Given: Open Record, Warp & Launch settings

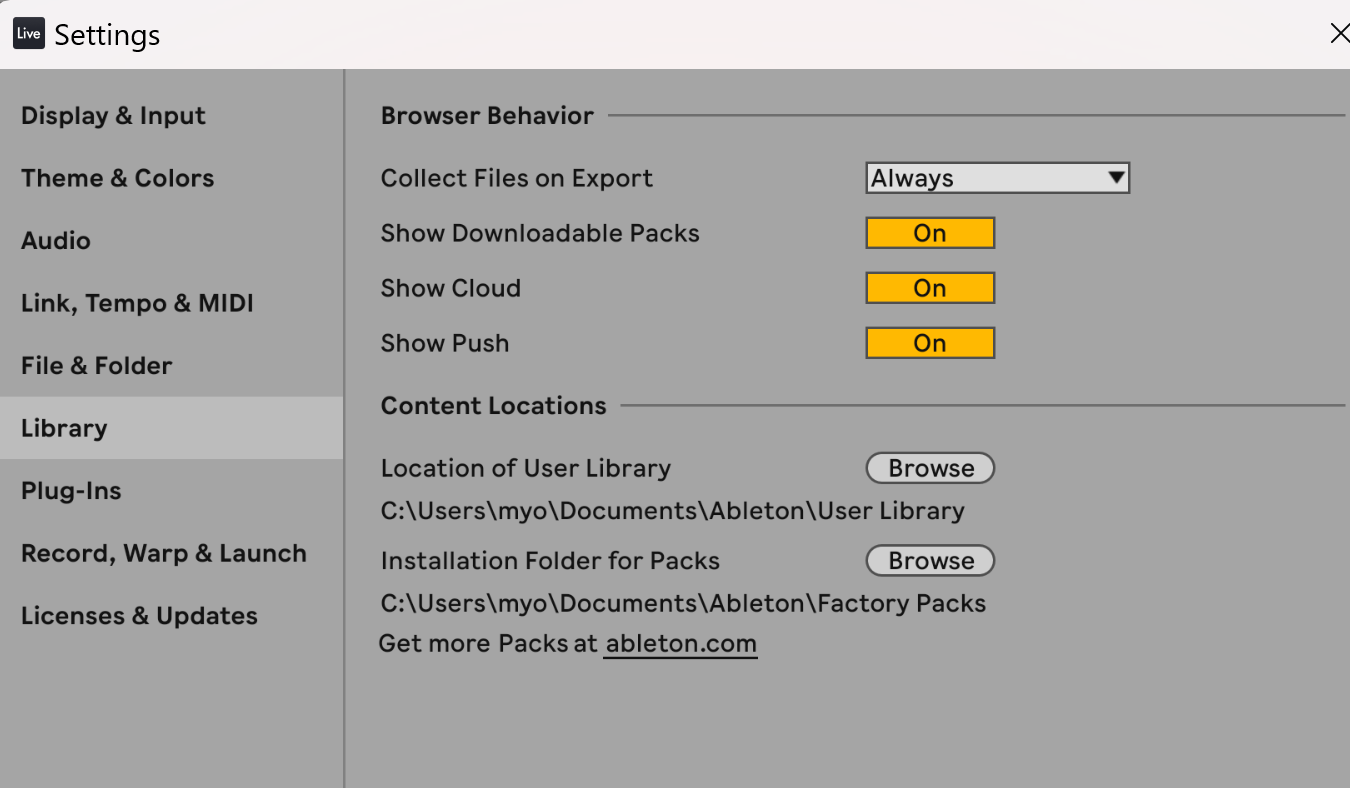Looking at the screenshot, I should [x=163, y=553].
